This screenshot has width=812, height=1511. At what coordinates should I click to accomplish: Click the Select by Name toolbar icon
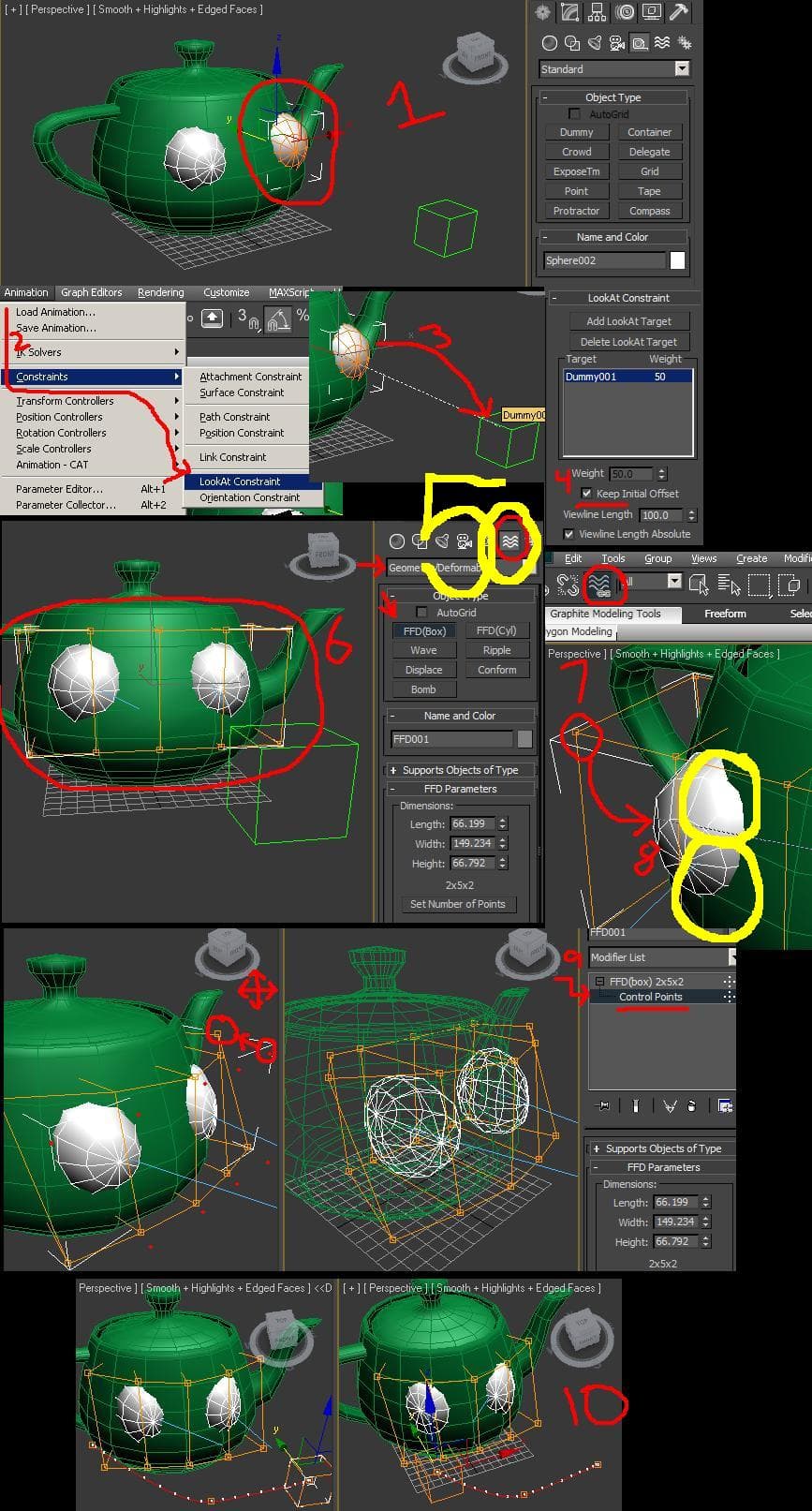click(x=728, y=585)
